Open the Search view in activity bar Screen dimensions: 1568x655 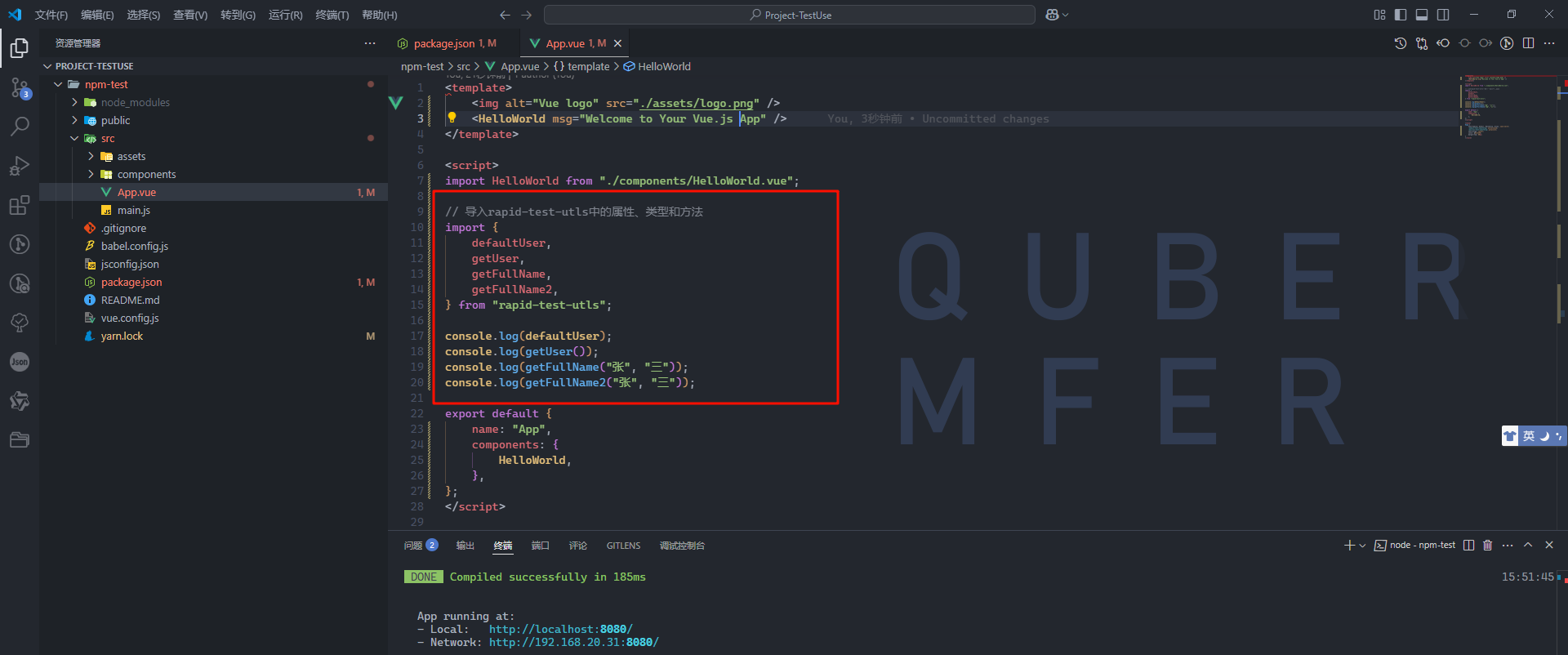point(20,127)
